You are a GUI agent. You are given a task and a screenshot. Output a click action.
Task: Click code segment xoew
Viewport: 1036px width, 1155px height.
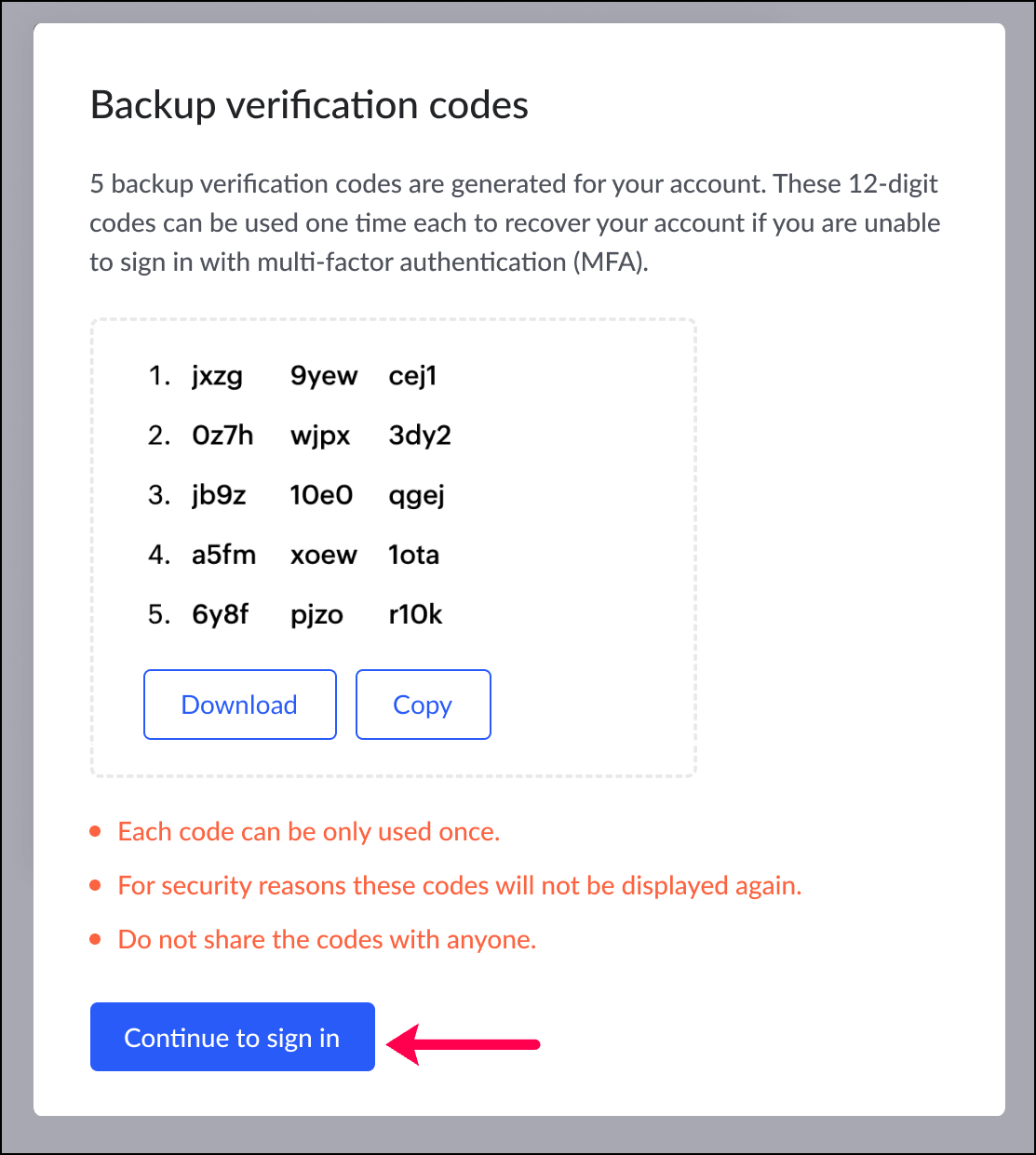[x=323, y=555]
